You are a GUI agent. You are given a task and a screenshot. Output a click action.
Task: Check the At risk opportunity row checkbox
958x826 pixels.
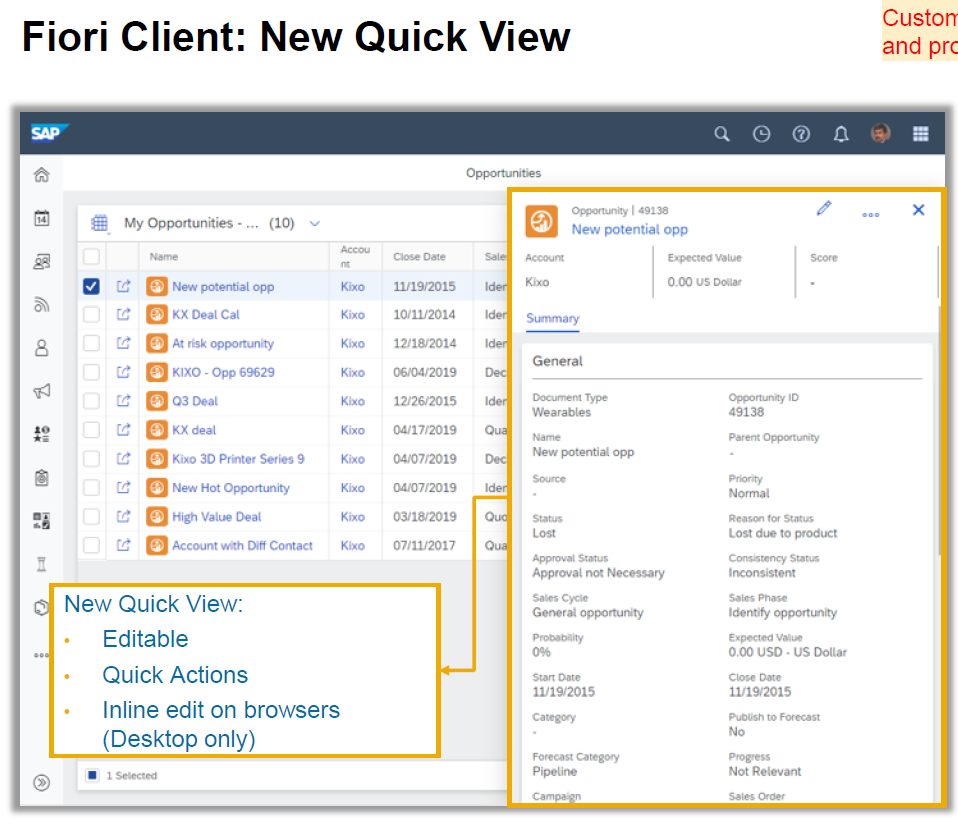[92, 343]
